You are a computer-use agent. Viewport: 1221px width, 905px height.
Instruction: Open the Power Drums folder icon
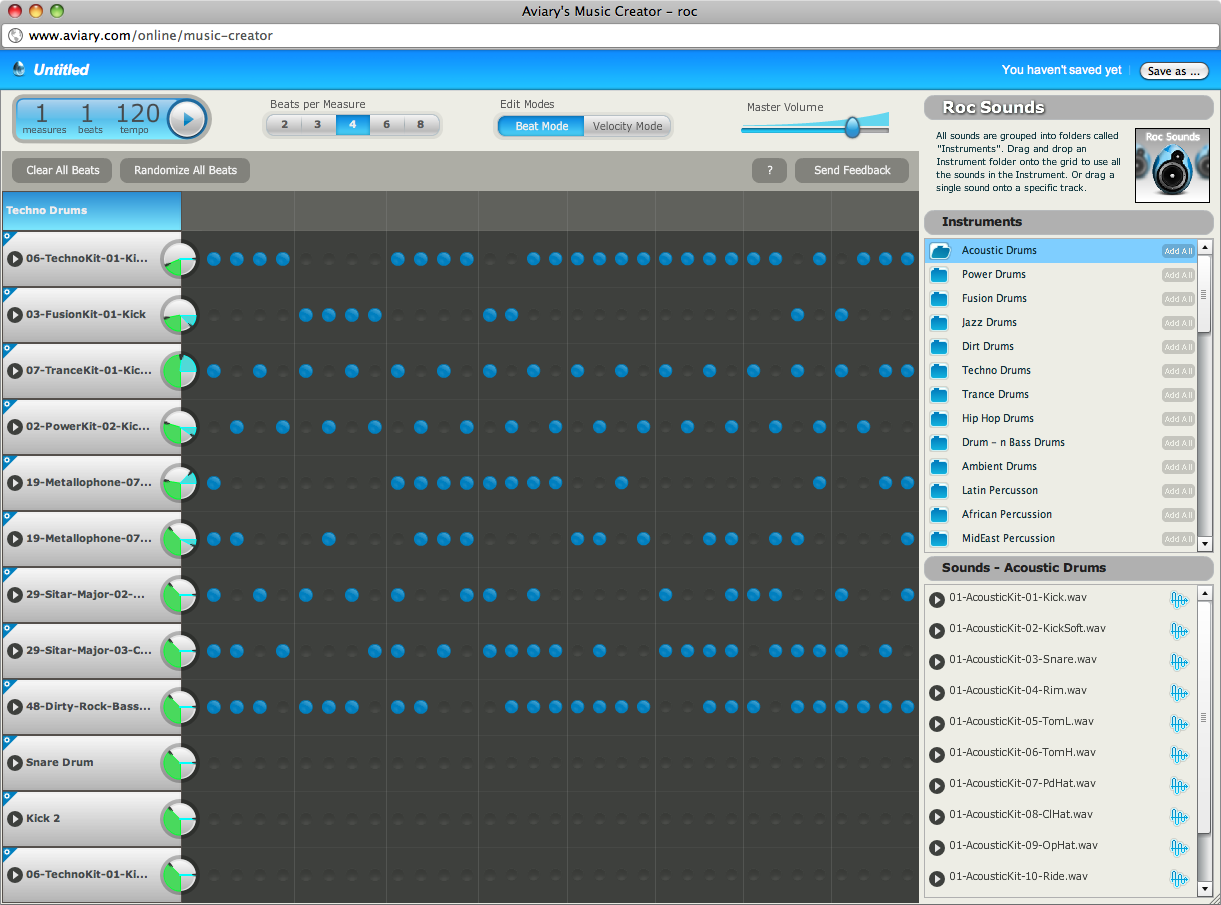(x=939, y=275)
